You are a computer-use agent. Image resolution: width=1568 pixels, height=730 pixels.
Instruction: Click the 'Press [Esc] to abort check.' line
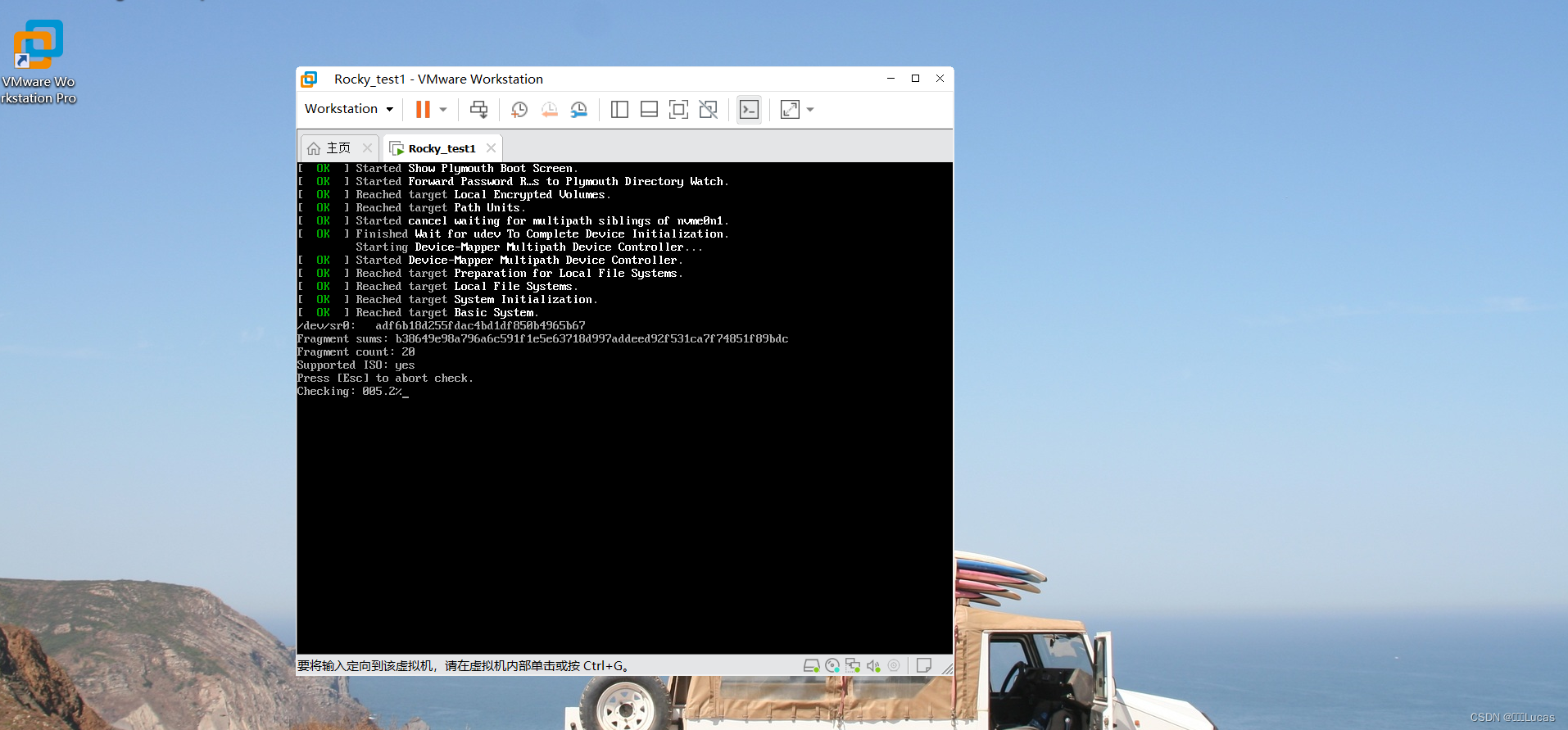click(385, 379)
